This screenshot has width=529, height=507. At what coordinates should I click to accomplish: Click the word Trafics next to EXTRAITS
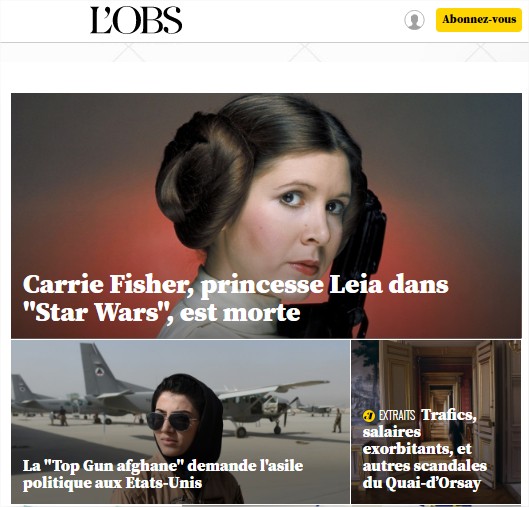pyautogui.click(x=449, y=415)
